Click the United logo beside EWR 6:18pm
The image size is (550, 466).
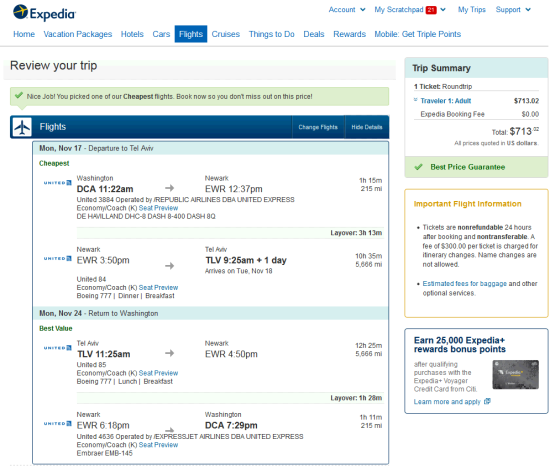[x=58, y=424]
